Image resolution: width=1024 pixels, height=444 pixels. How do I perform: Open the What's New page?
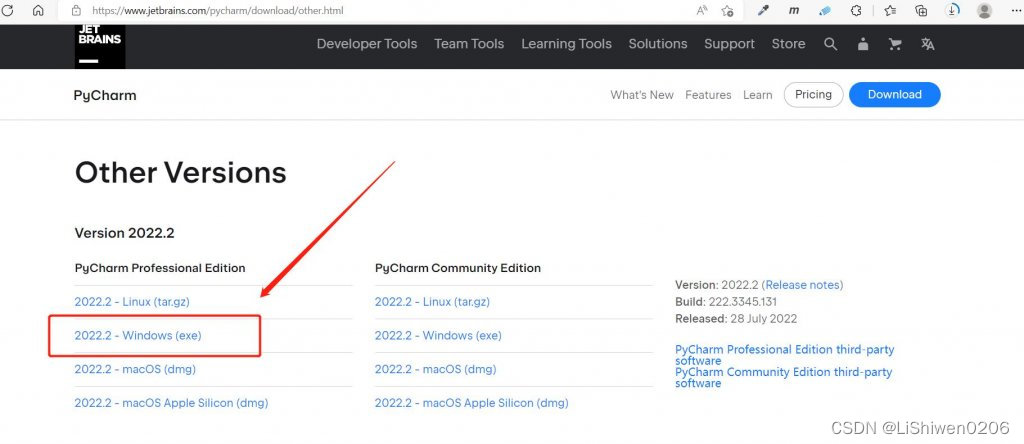(x=642, y=95)
